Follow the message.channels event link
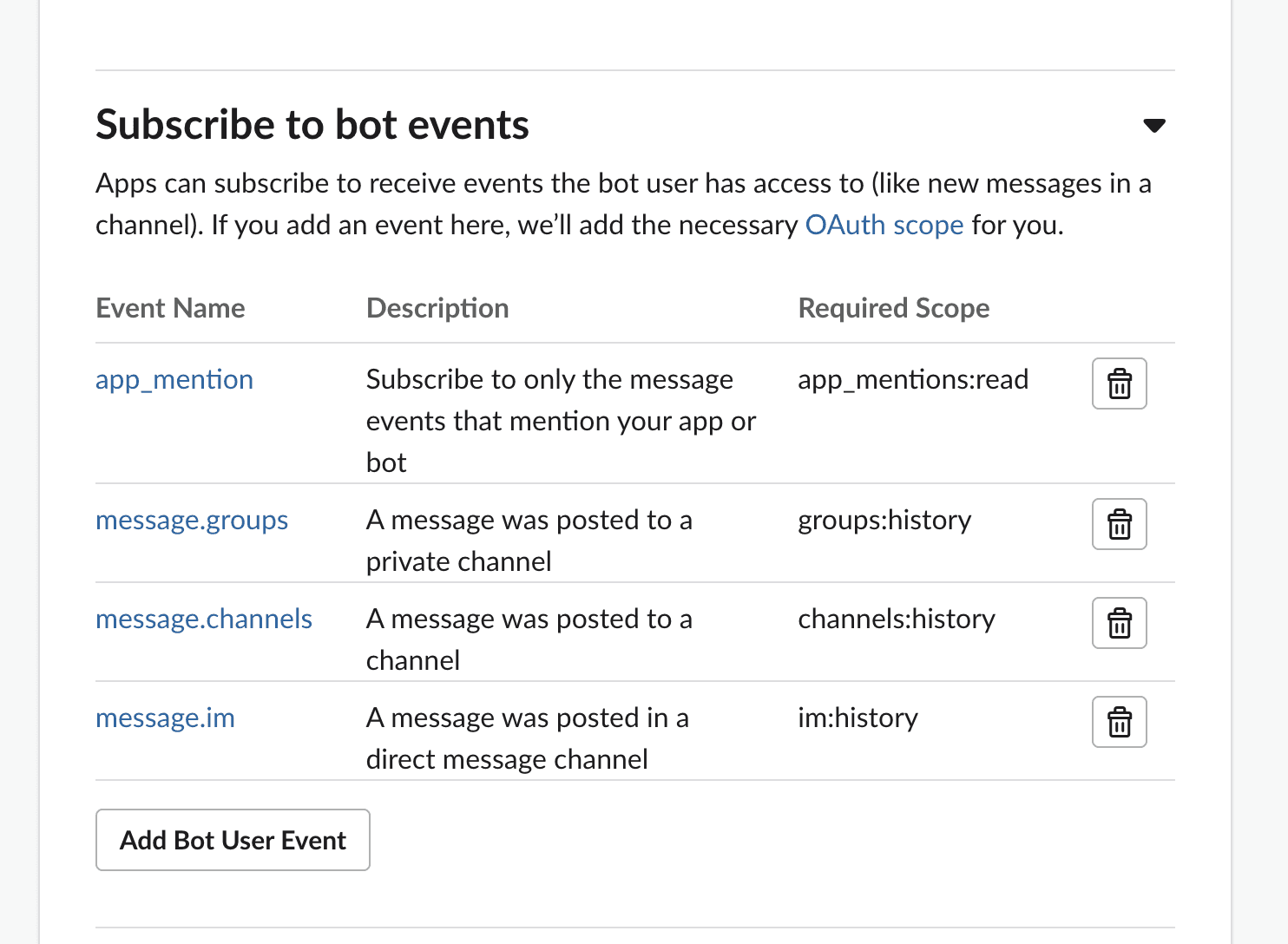The width and height of the screenshot is (1288, 944). point(204,619)
